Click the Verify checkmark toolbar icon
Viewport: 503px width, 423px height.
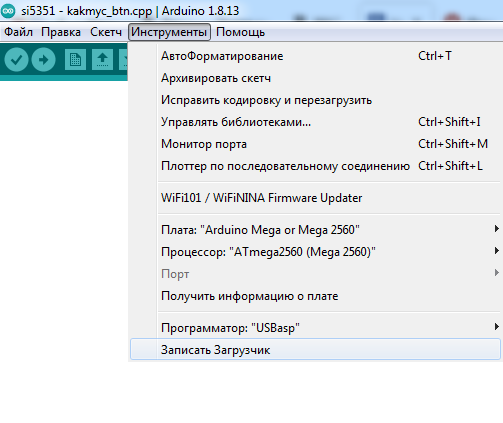16,60
